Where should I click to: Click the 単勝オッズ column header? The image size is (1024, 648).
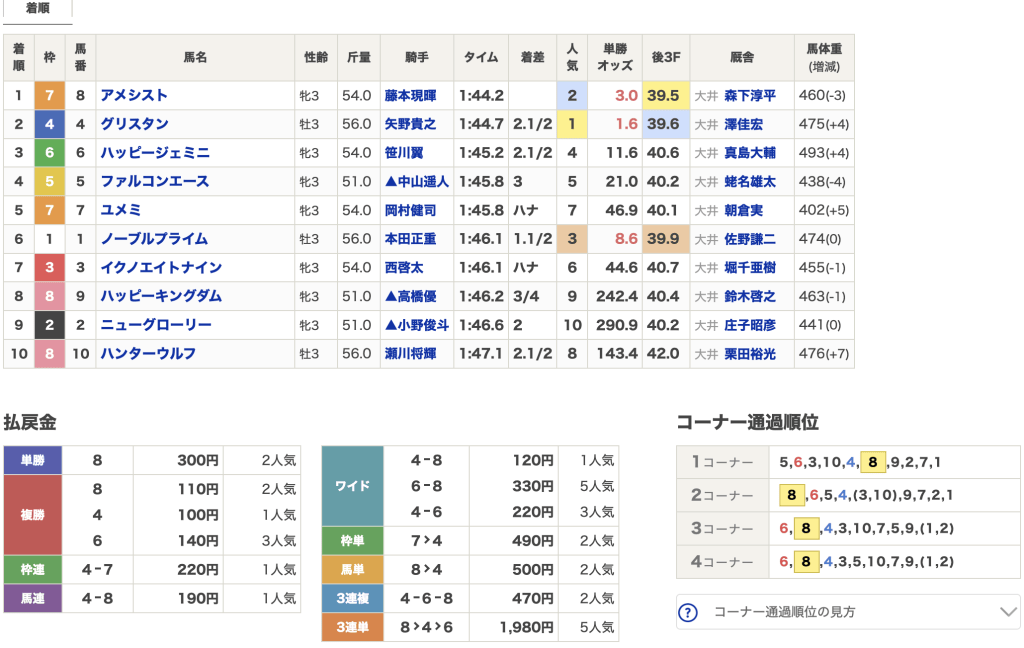tap(615, 57)
